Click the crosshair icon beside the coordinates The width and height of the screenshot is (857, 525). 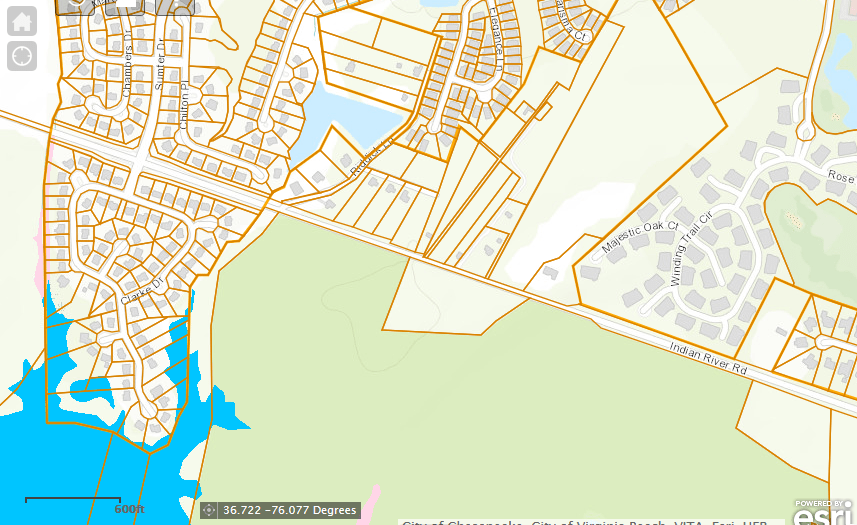tap(209, 510)
